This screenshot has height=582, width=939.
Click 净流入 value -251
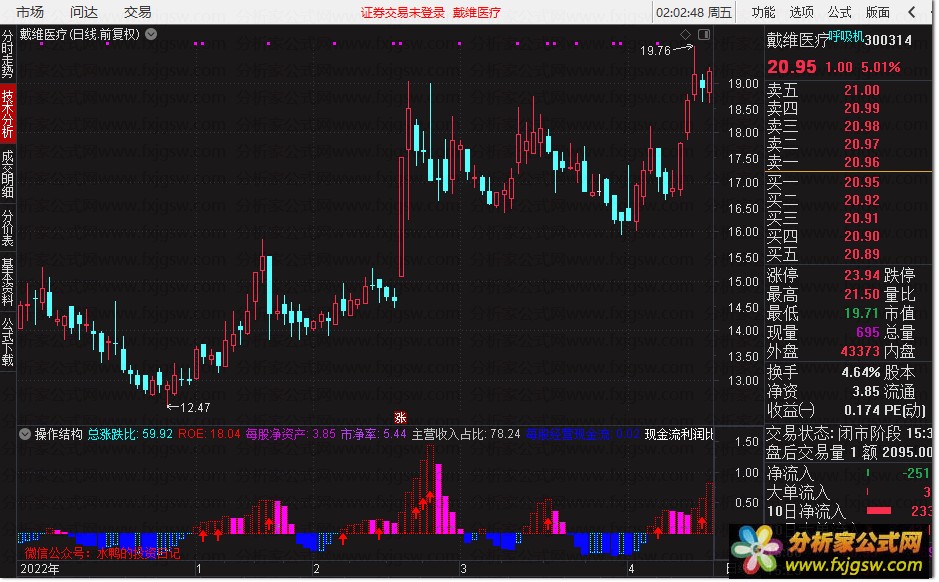pos(916,473)
